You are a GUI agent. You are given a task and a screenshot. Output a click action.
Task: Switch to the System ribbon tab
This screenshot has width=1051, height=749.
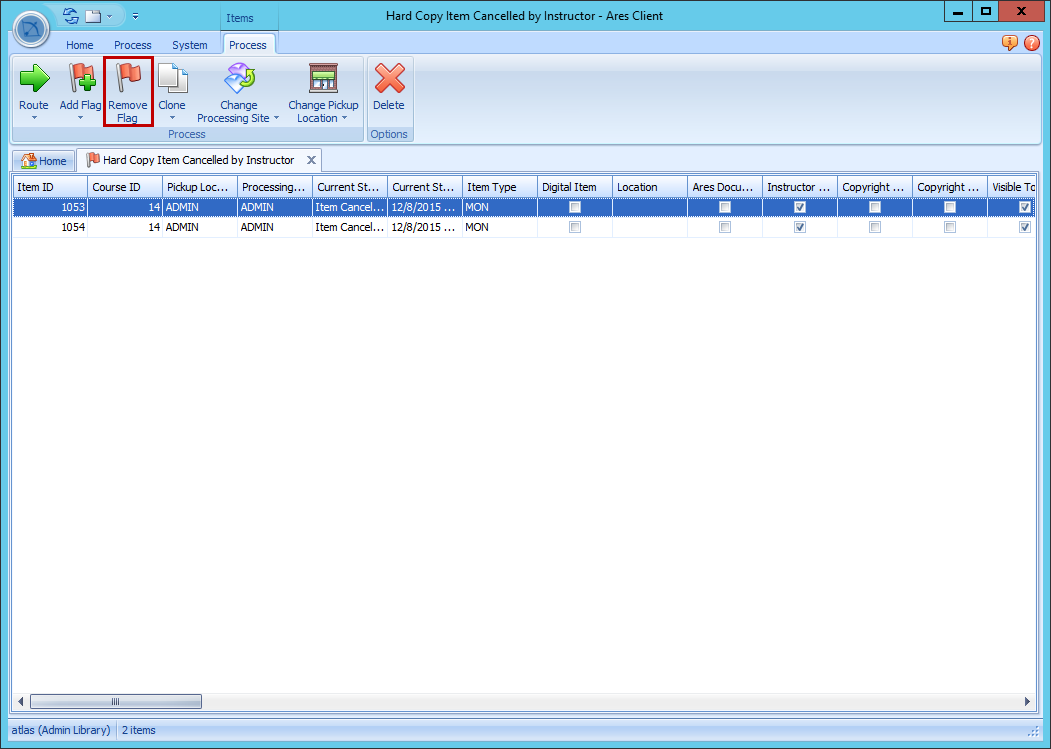[x=190, y=44]
